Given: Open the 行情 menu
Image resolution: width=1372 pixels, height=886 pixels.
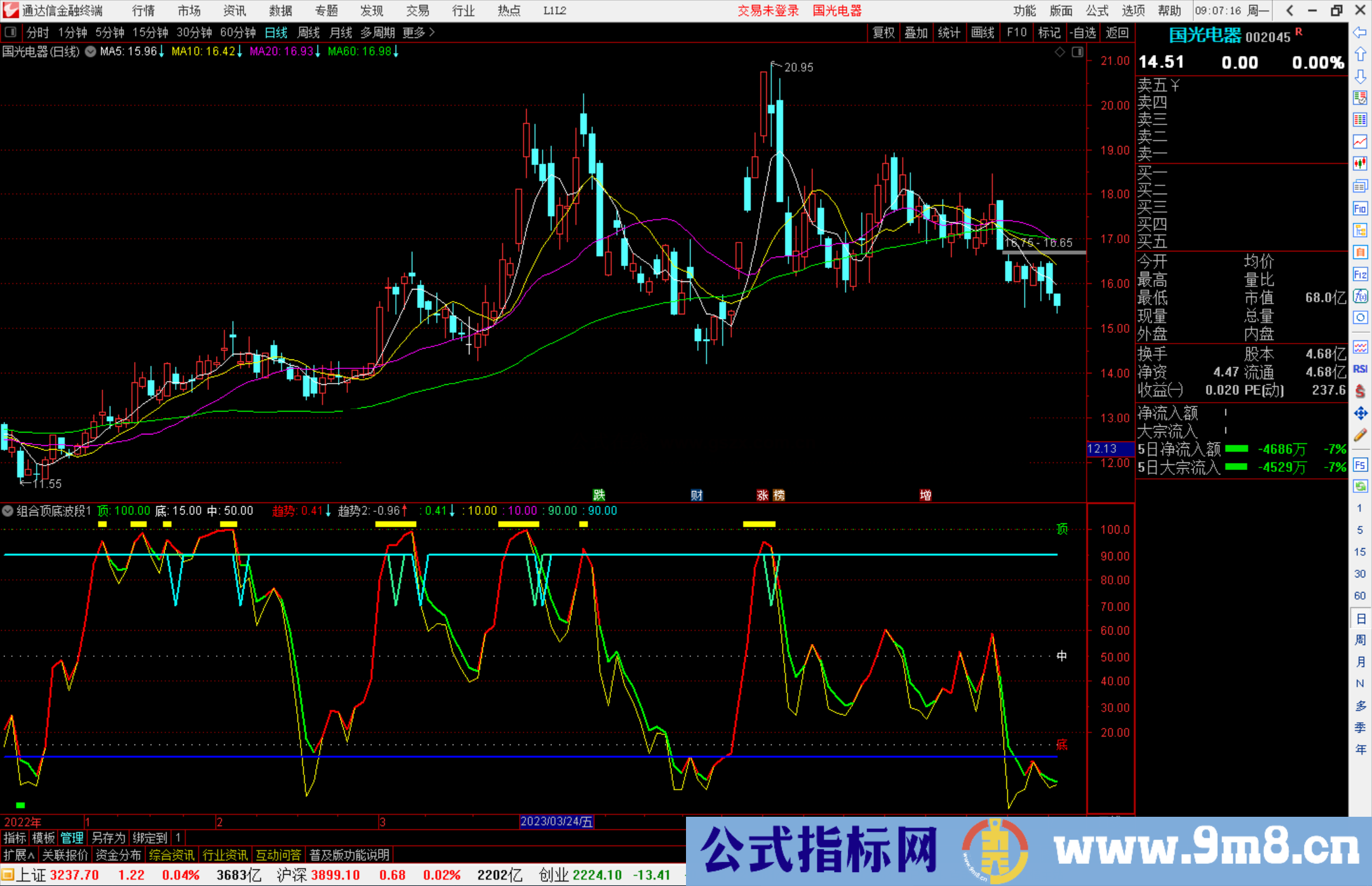Looking at the screenshot, I should pyautogui.click(x=142, y=10).
